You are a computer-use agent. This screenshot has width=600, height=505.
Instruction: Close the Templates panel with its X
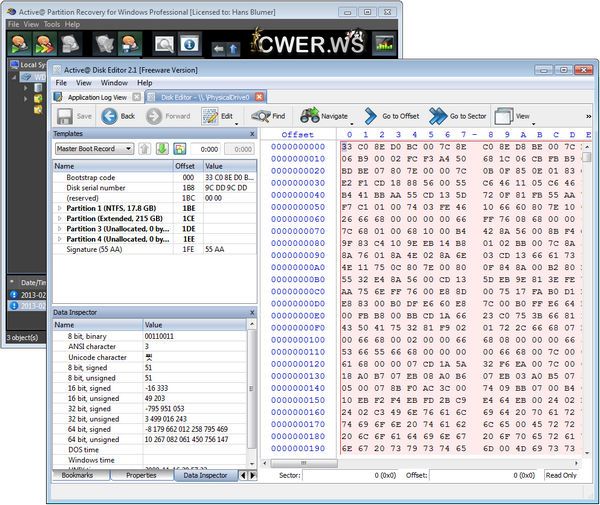[252, 134]
